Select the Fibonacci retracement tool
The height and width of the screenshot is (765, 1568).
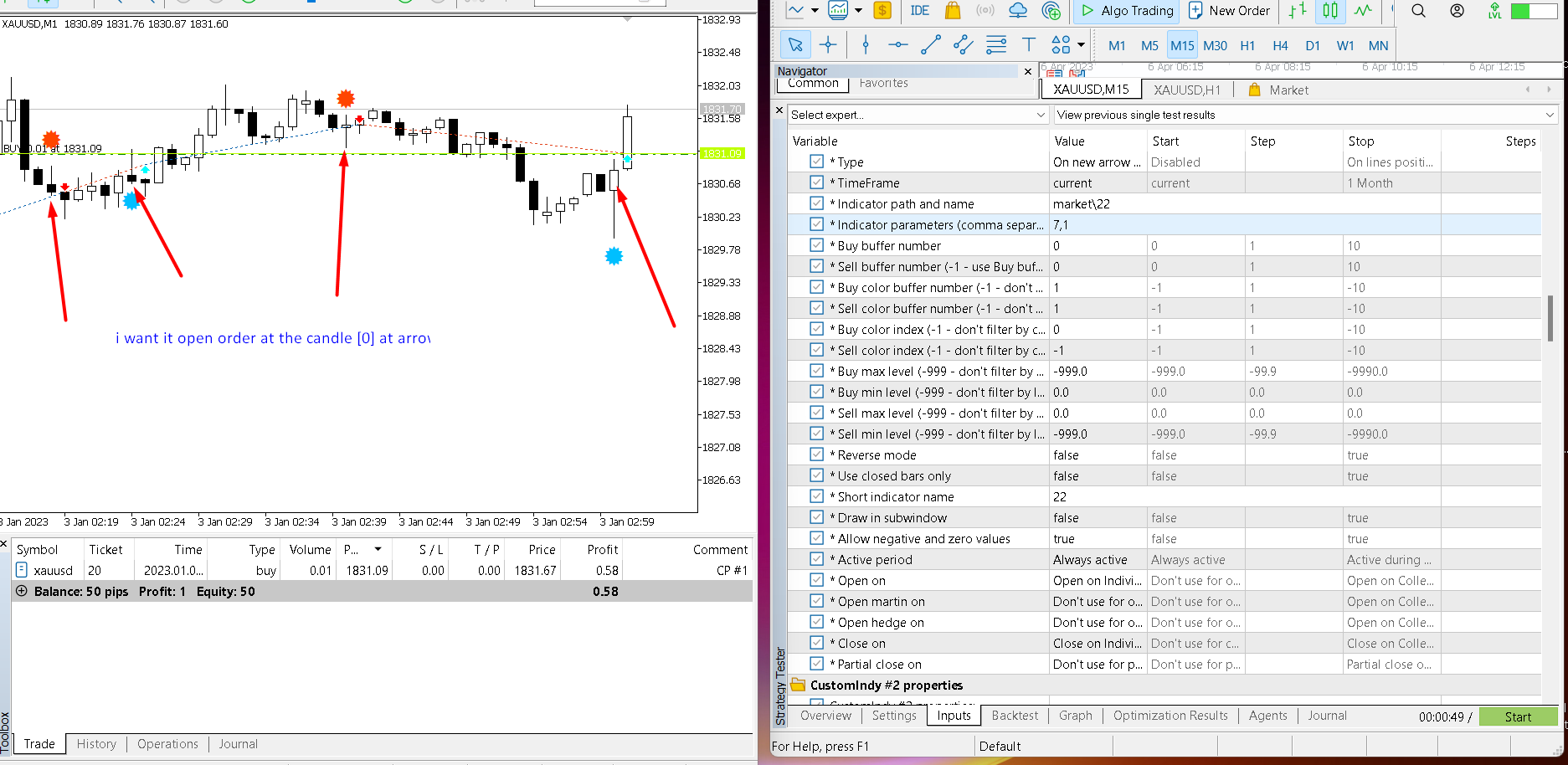(x=996, y=45)
